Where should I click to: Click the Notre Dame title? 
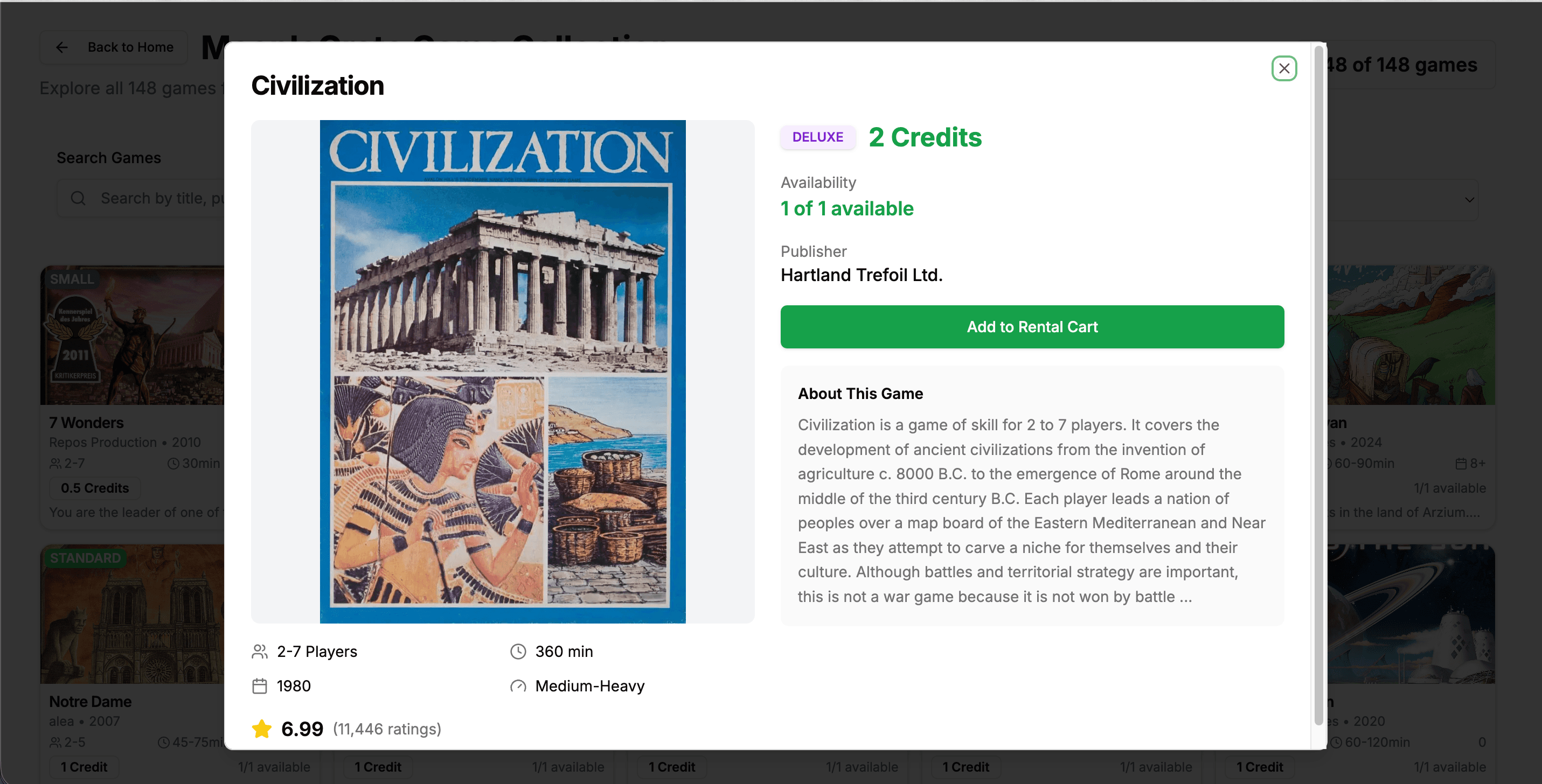[x=91, y=701]
